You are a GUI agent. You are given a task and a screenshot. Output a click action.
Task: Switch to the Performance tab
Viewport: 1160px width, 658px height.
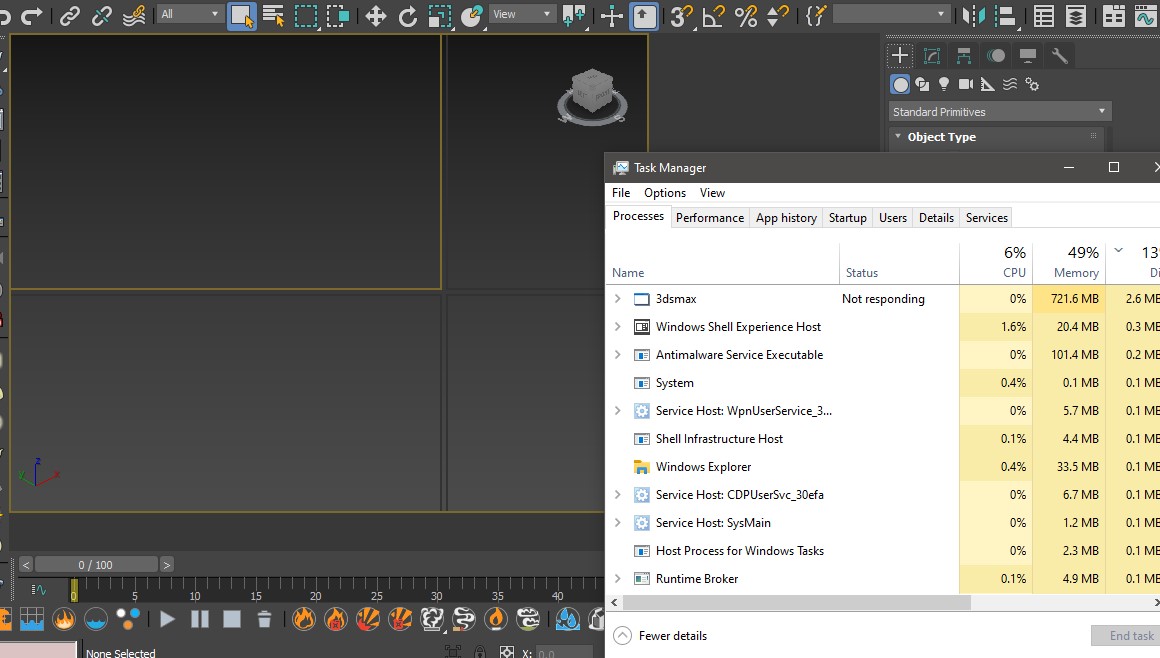point(709,218)
